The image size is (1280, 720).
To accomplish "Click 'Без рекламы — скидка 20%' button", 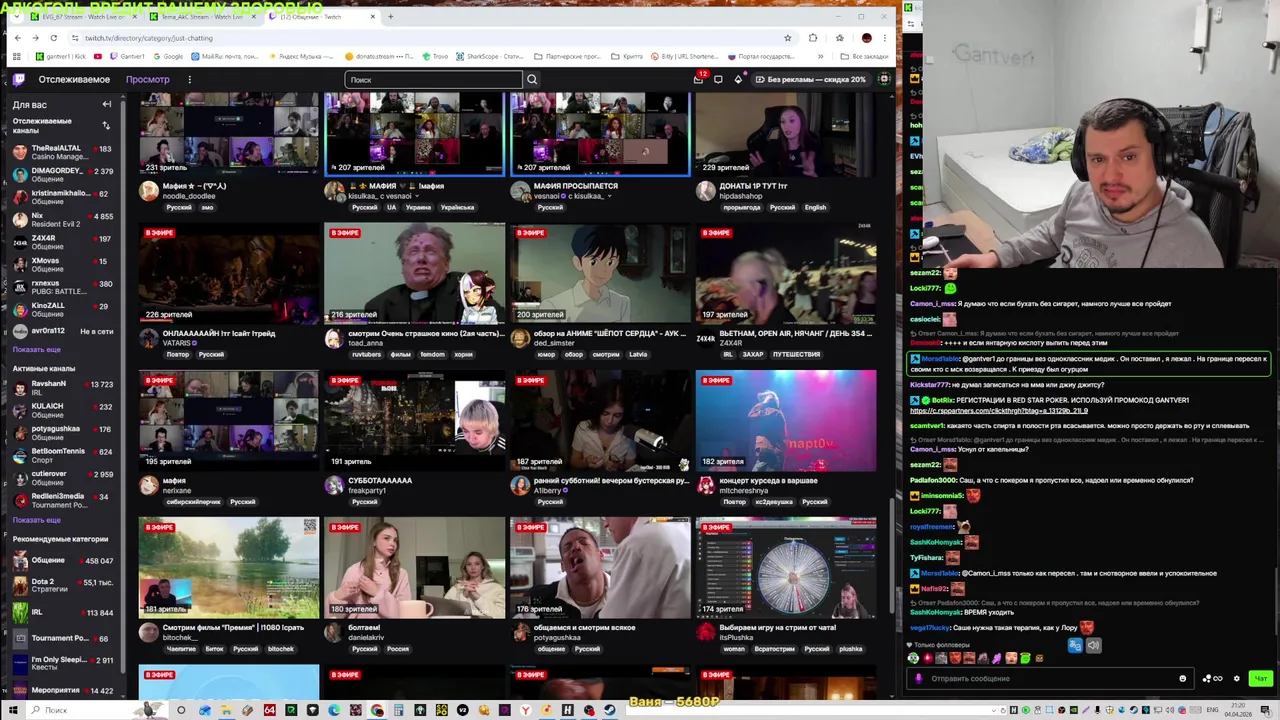I will click(810, 79).
